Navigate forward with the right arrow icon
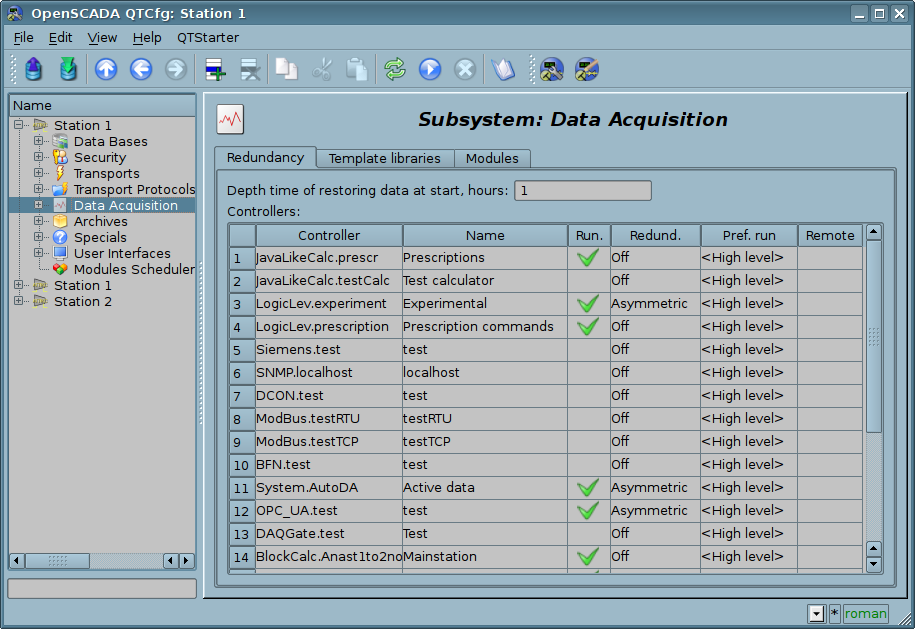This screenshot has width=915, height=629. (x=176, y=69)
